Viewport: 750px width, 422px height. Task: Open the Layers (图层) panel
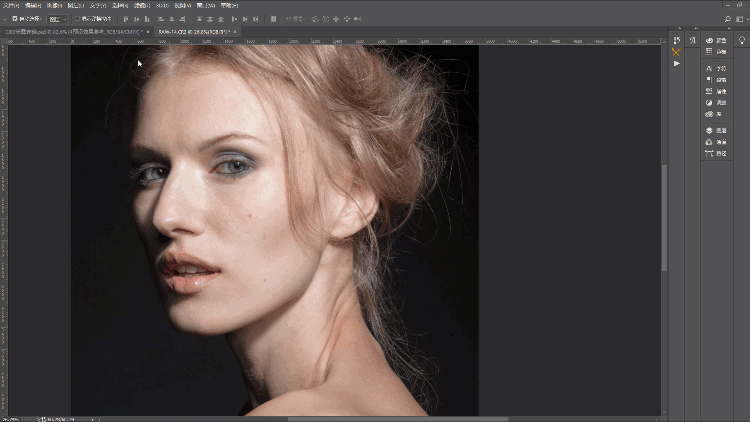[x=715, y=130]
